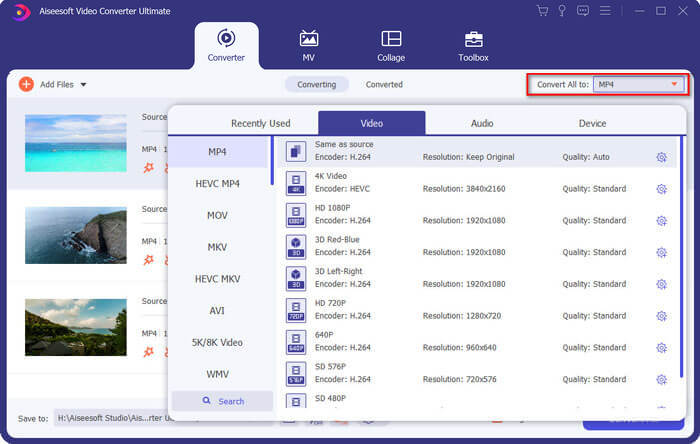Open settings gear for Same as source

click(x=661, y=157)
